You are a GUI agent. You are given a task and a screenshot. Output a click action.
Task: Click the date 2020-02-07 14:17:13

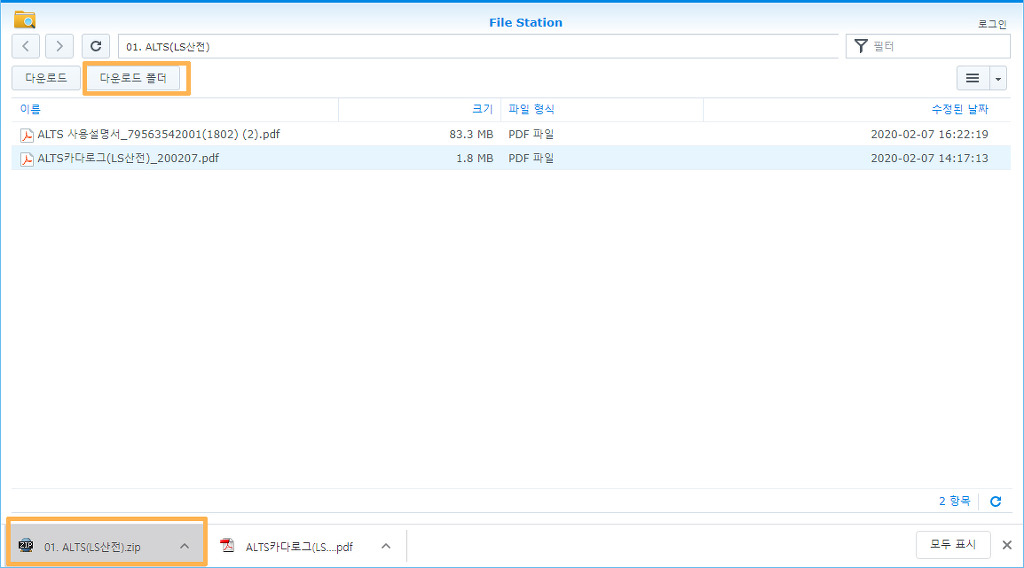point(929,158)
